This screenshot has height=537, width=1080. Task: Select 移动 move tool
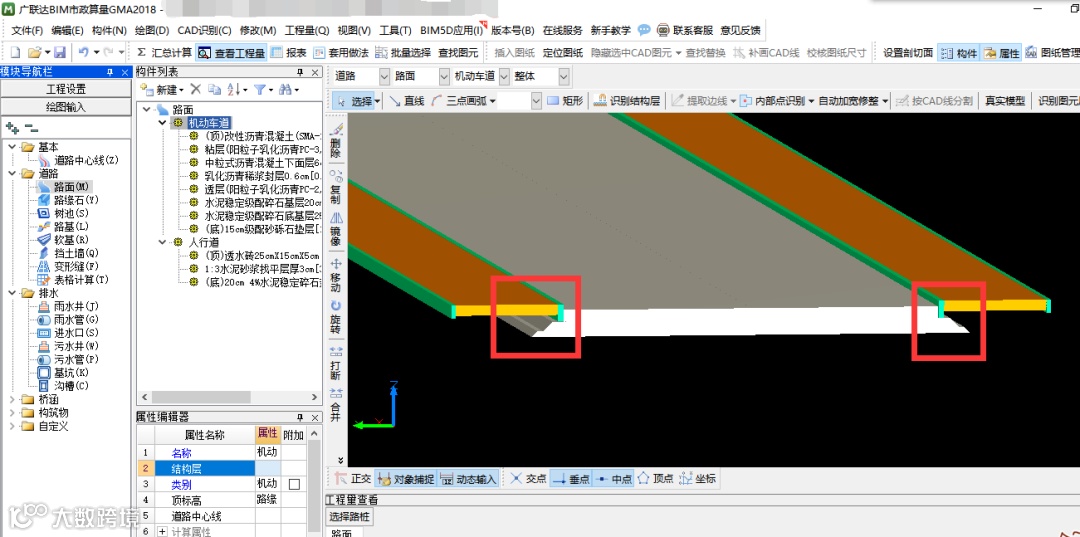coord(336,275)
